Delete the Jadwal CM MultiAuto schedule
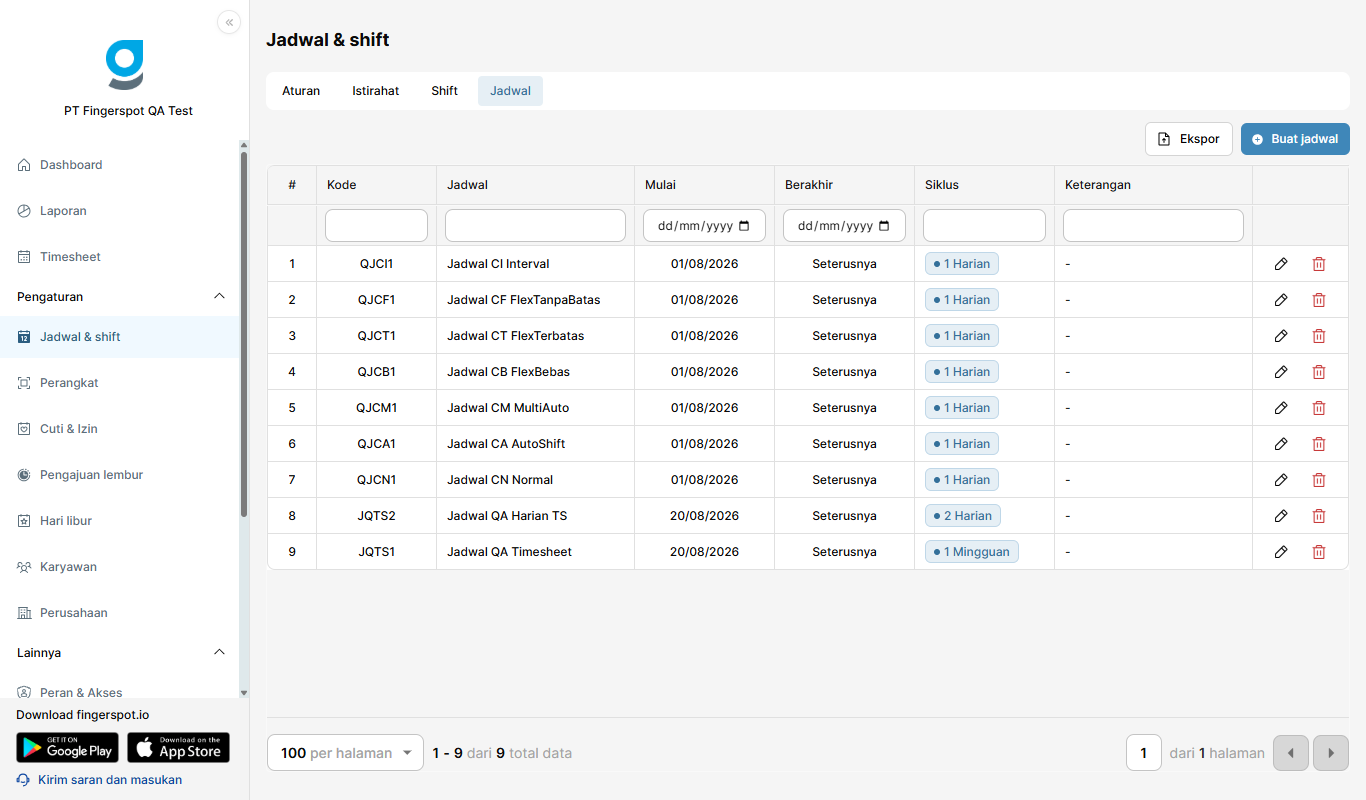The image size is (1366, 800). (1319, 408)
